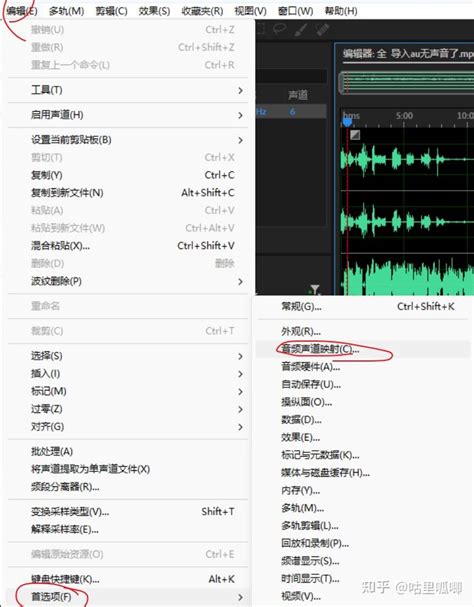Expand the 波纹删除(P) submenu
Image resolution: width=474 pixels, height=607 pixels.
pos(128,281)
